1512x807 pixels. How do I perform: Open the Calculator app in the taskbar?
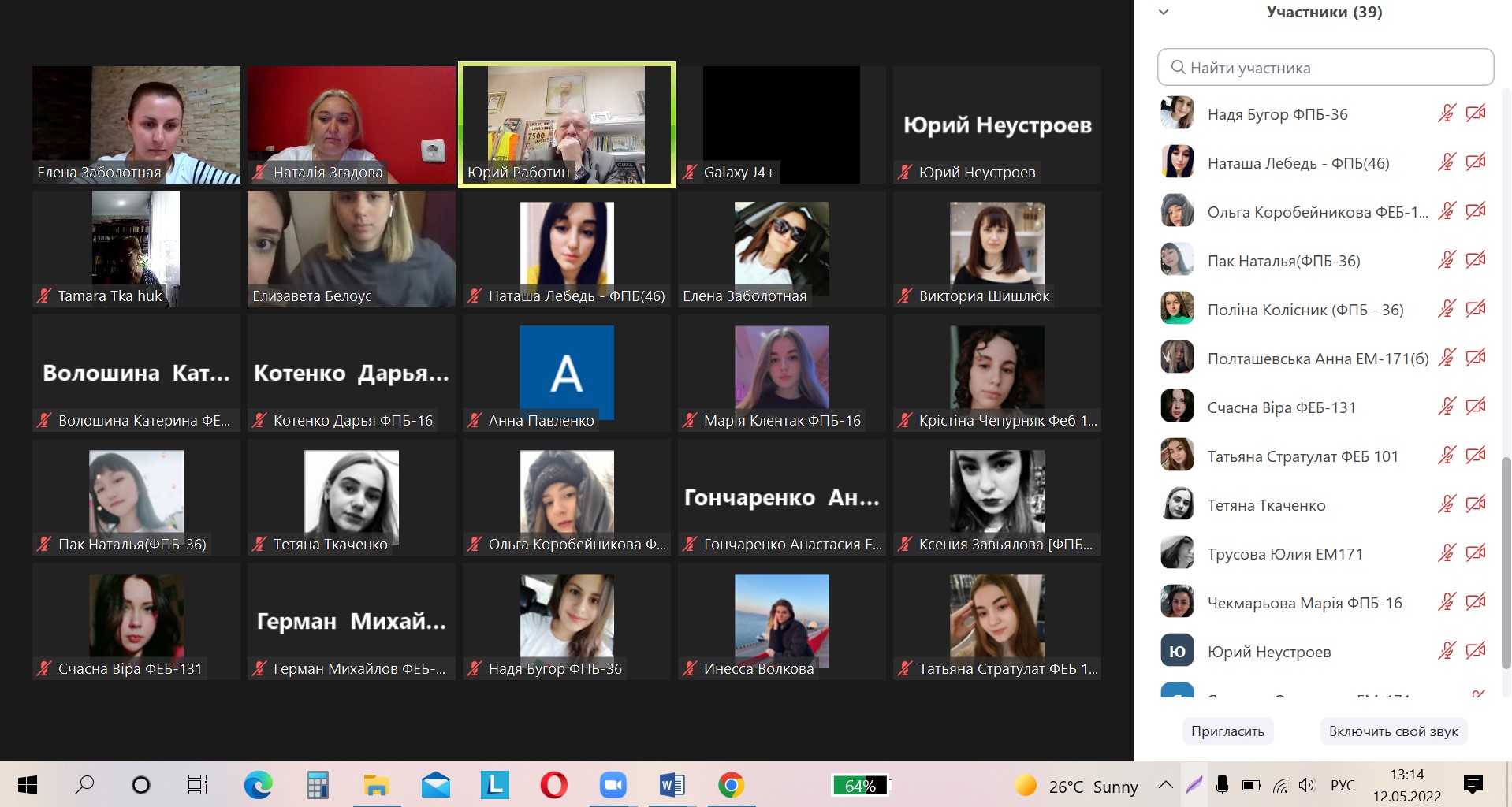[x=317, y=785]
